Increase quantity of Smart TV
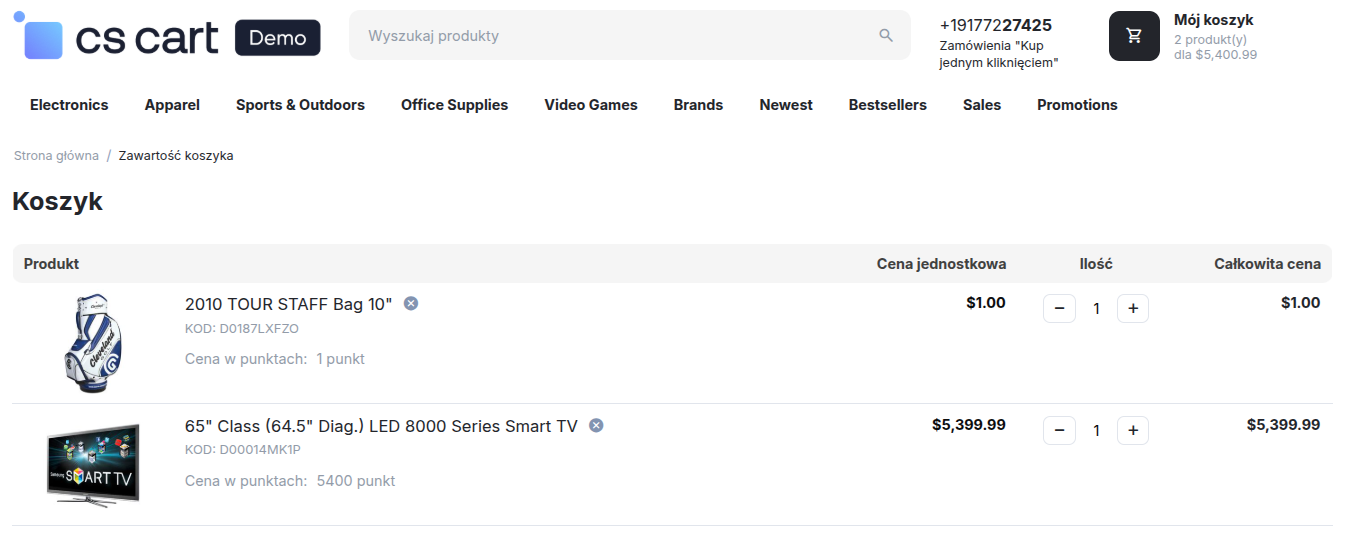The height and width of the screenshot is (535, 1359). (x=1133, y=431)
